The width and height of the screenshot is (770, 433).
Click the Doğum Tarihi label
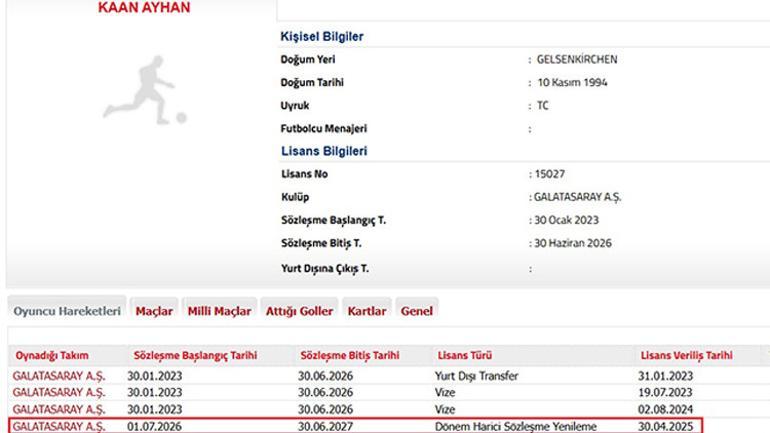pos(312,82)
